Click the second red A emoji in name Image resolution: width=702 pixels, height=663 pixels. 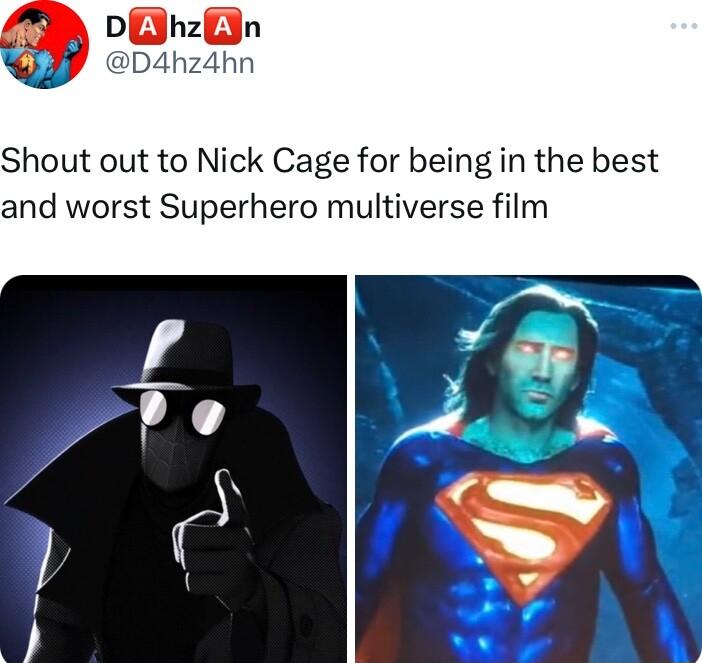pyautogui.click(x=221, y=28)
